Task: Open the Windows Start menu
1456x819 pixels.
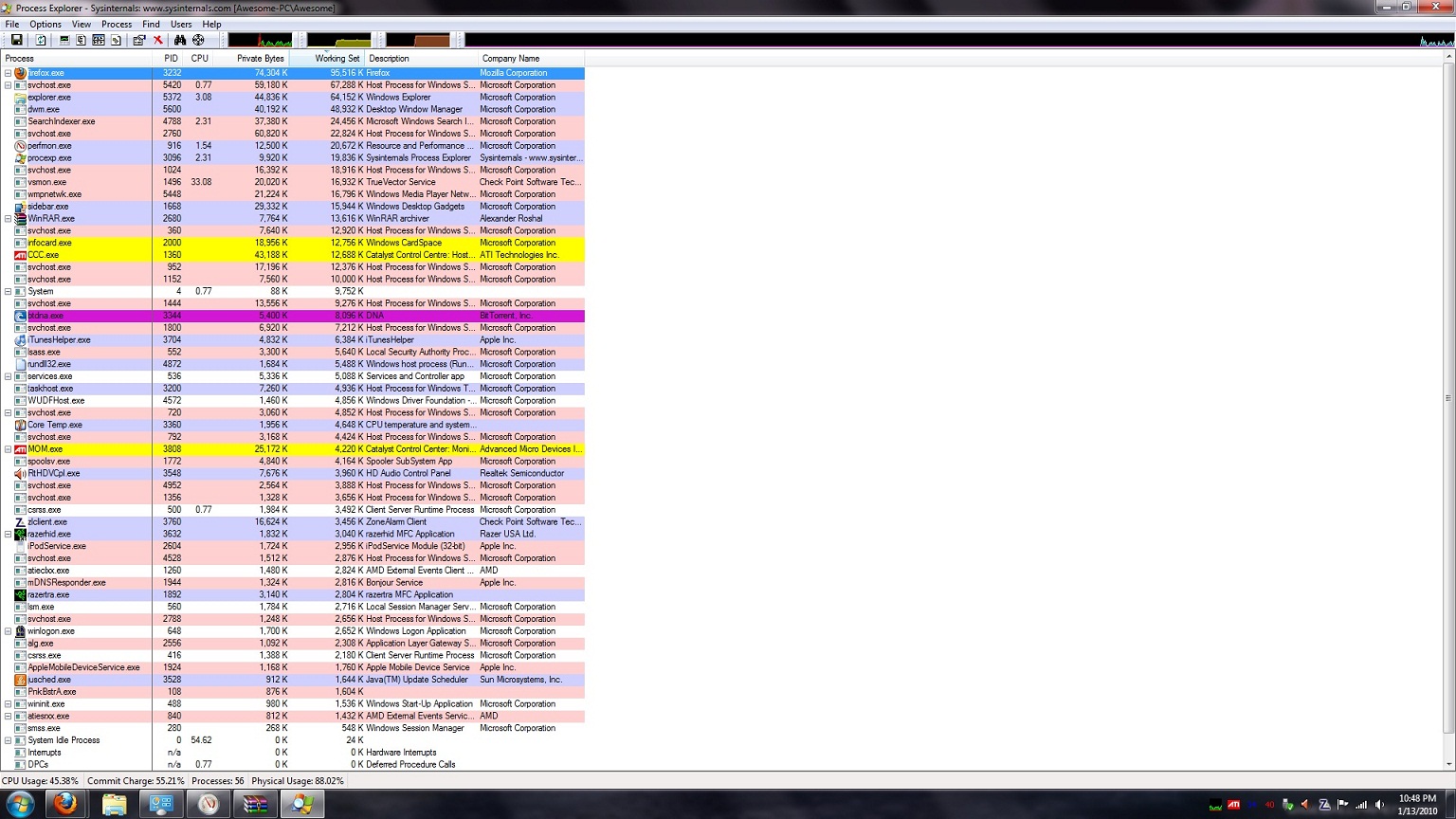Action: coord(19,805)
